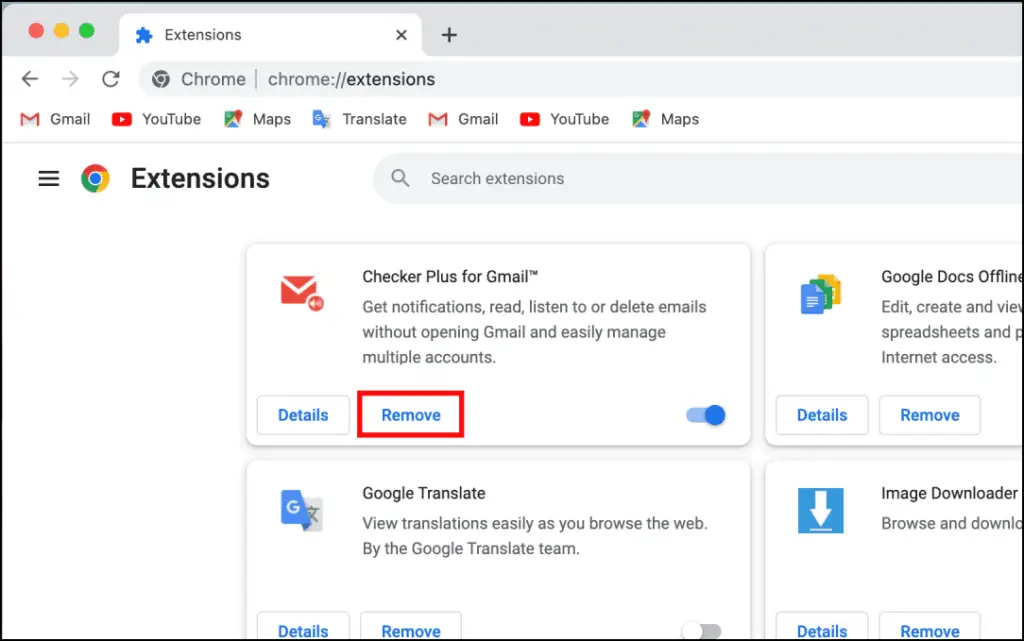The width and height of the screenshot is (1024, 641).
Task: Open the Extensions main menu hamburger icon
Action: click(49, 178)
